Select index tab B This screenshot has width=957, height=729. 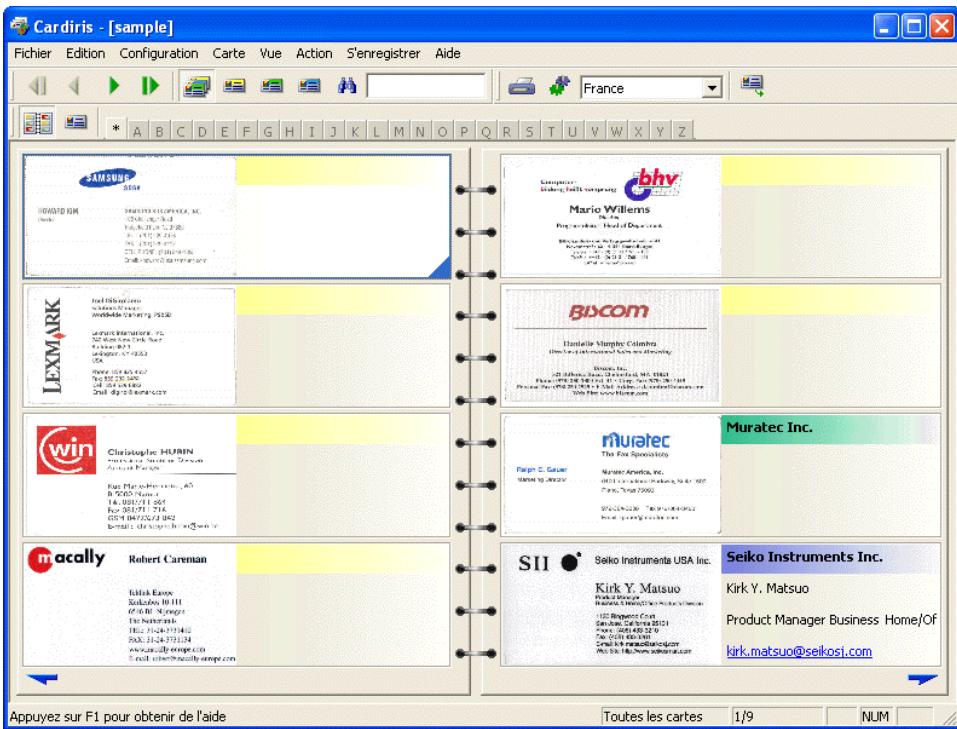click(159, 131)
